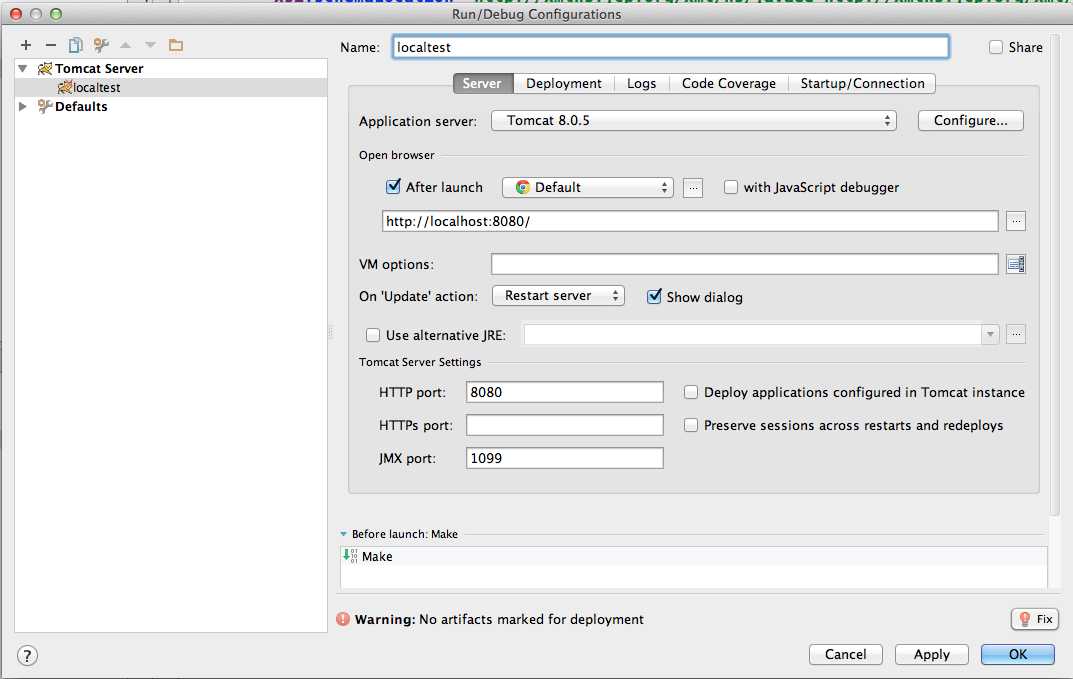The image size is (1073, 679).
Task: Check Preserve sessions across restarts and redeploys
Action: pyautogui.click(x=691, y=425)
